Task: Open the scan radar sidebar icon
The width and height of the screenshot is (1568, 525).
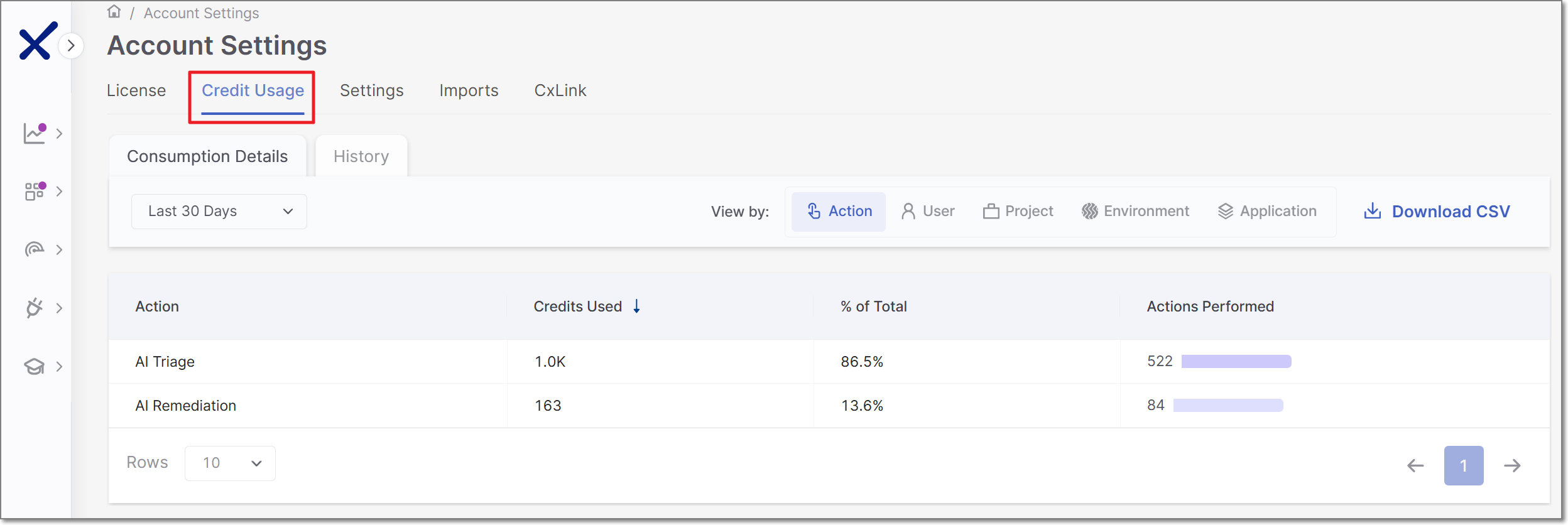Action: pos(35,249)
